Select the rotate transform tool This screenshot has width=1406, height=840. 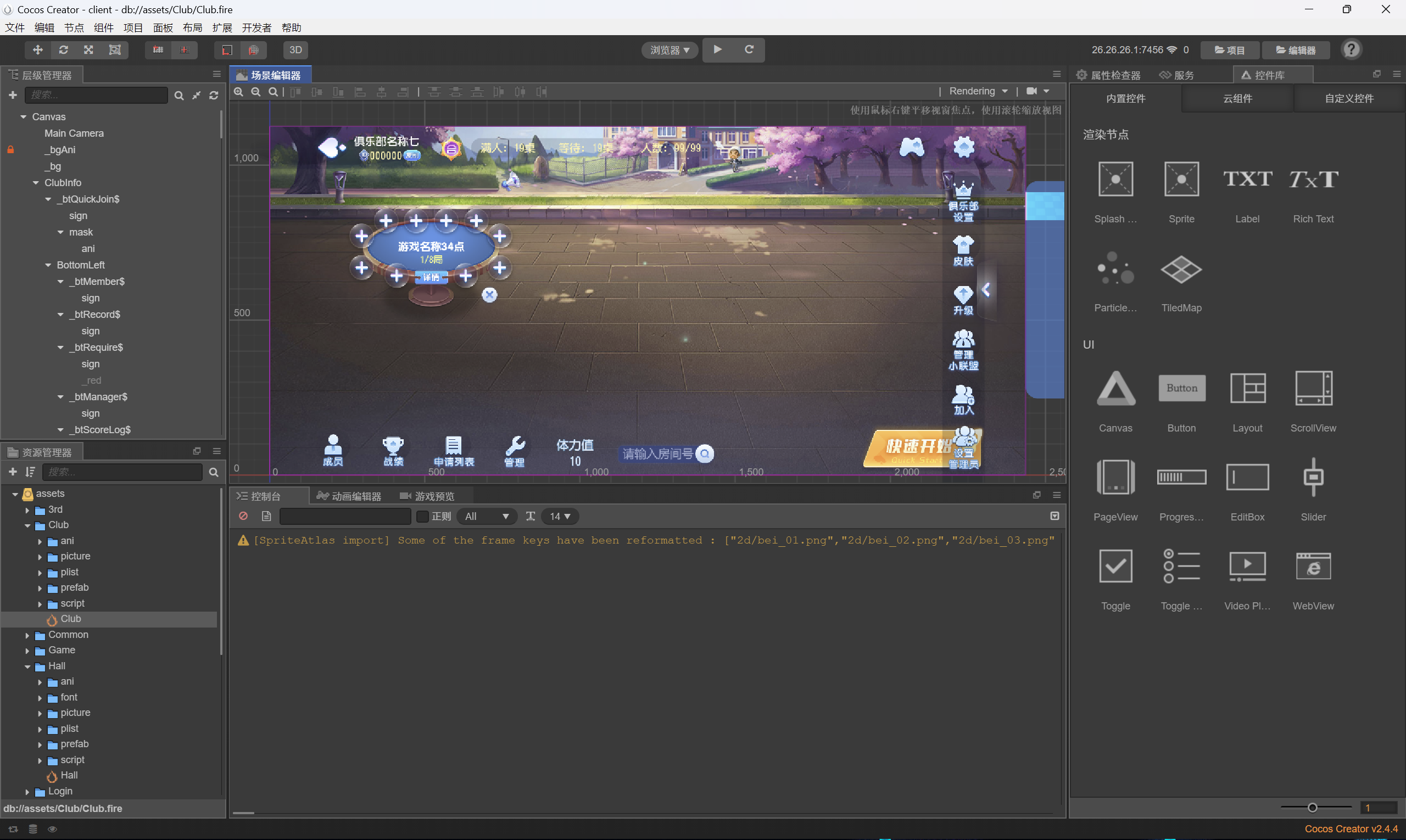[63, 50]
